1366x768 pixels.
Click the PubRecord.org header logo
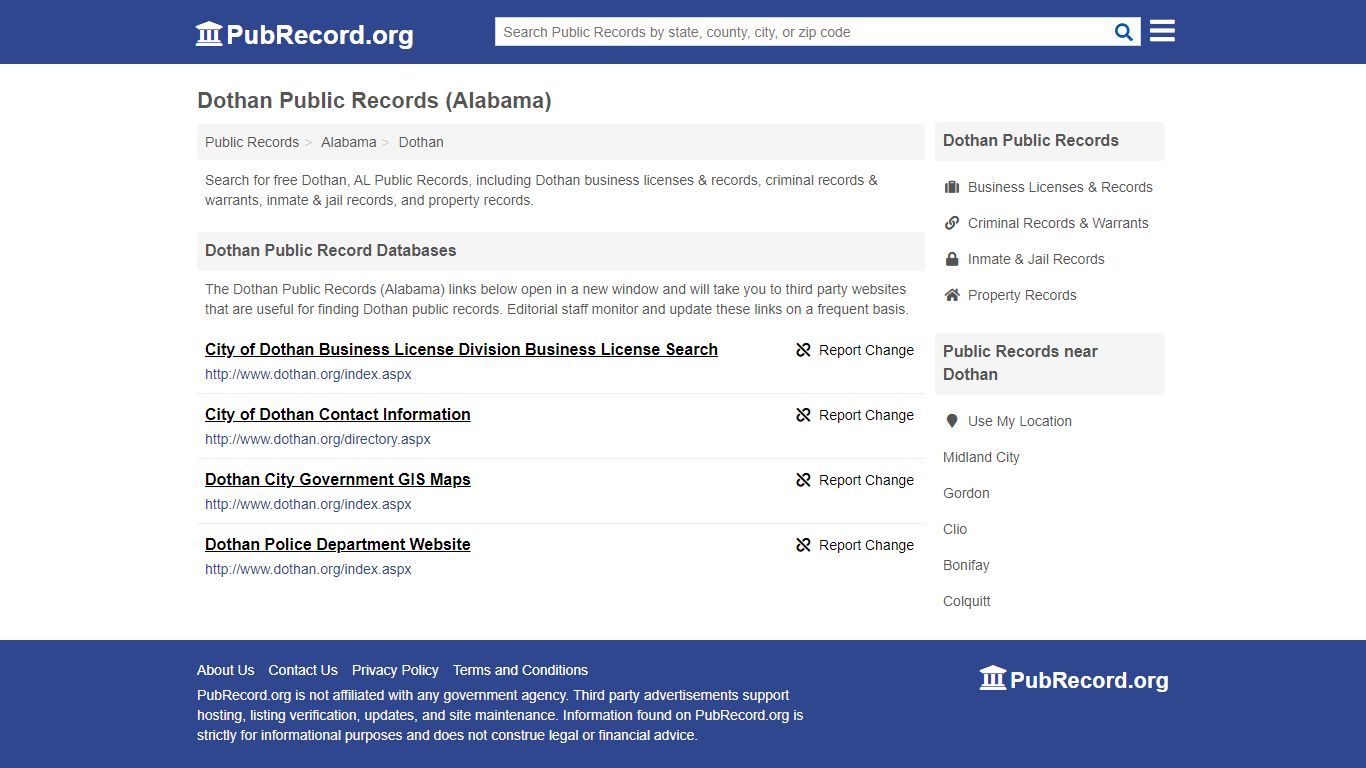(x=304, y=34)
